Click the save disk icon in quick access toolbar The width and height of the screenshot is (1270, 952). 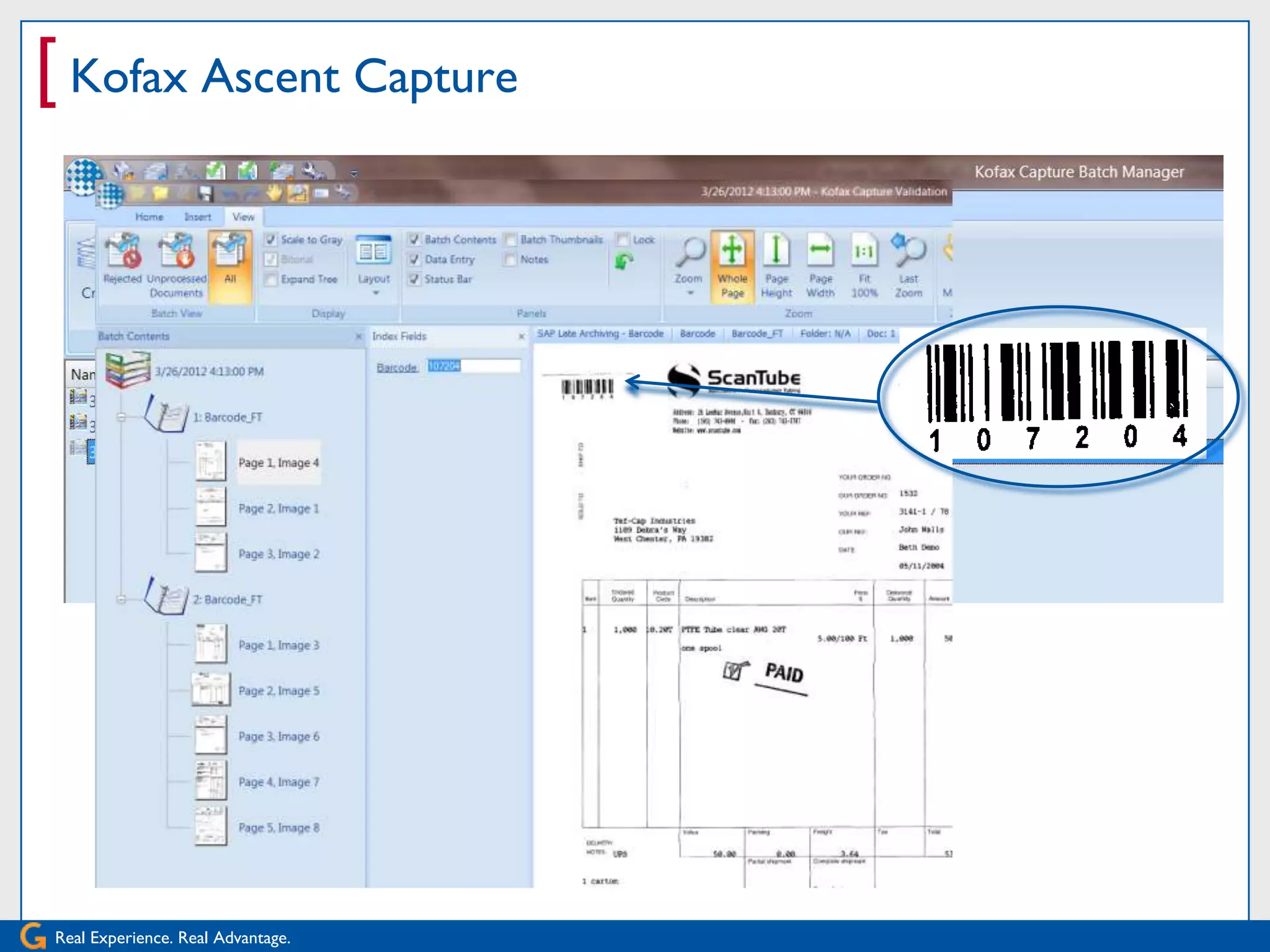(x=205, y=194)
